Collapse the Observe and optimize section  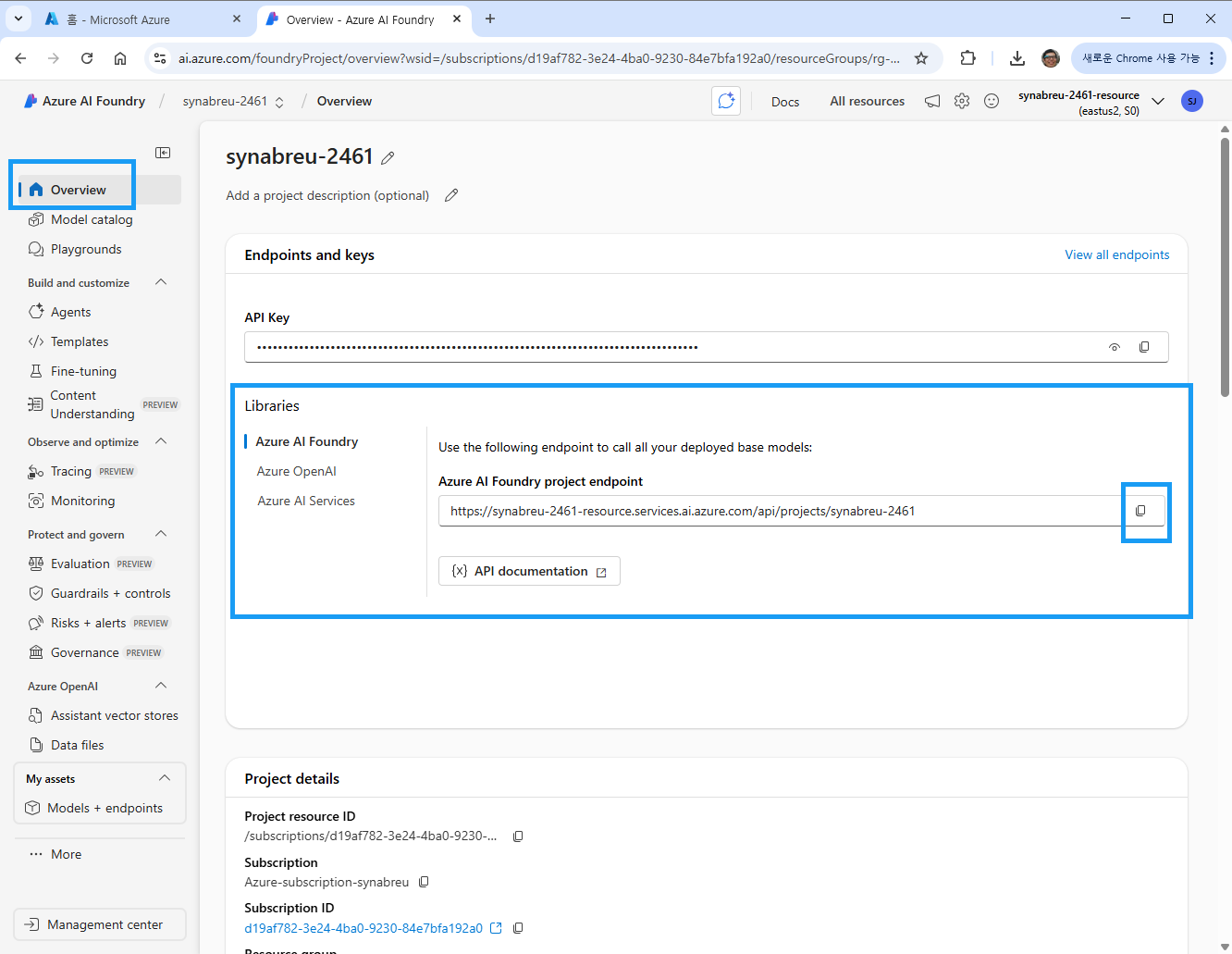tap(161, 441)
